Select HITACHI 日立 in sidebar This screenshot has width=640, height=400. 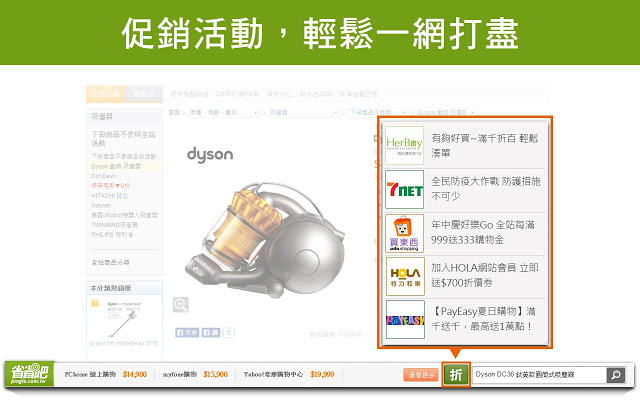coord(109,196)
